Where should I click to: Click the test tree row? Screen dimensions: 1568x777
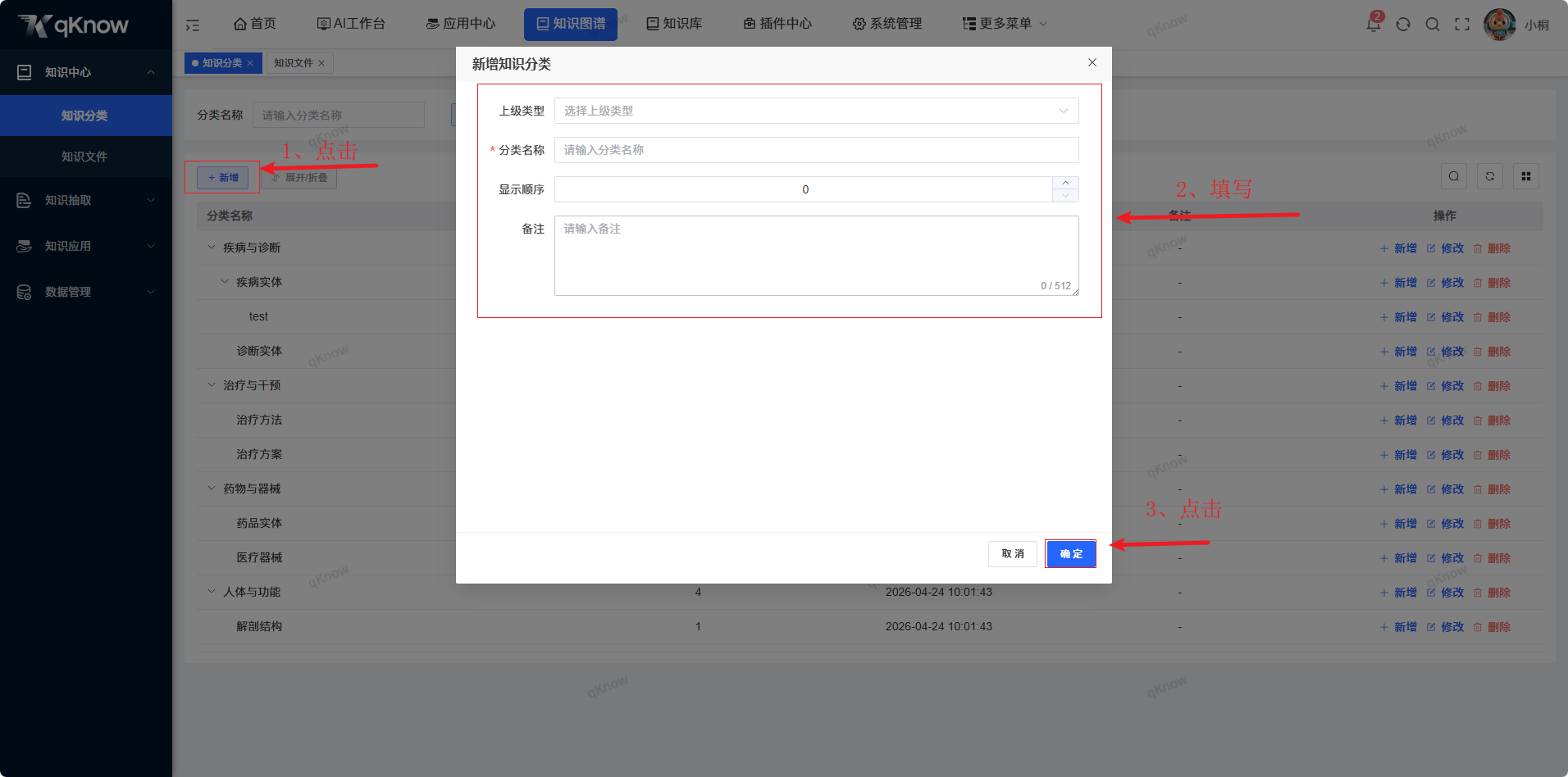(x=258, y=316)
